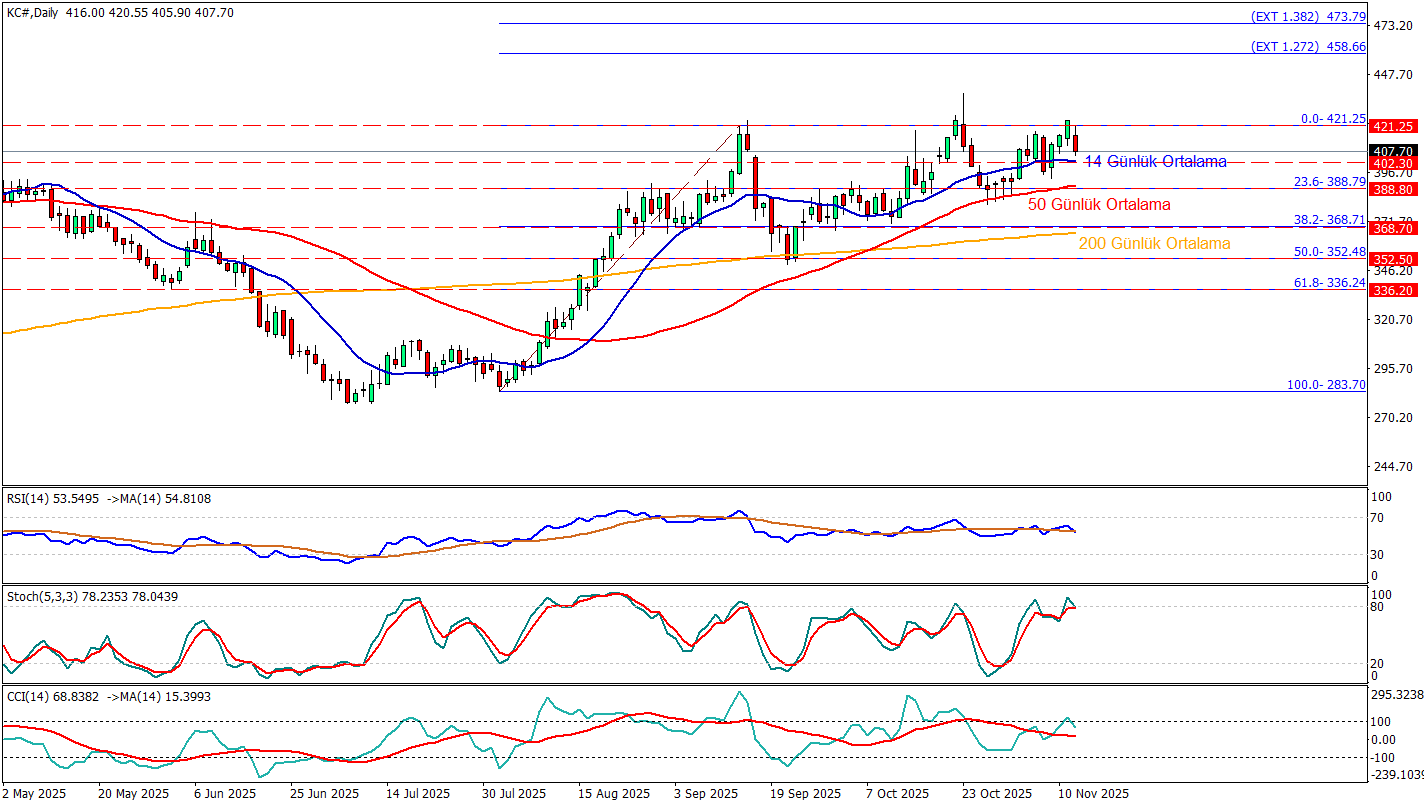
Task: Click the 30 Jul 2025 date marker
Action: tap(514, 793)
